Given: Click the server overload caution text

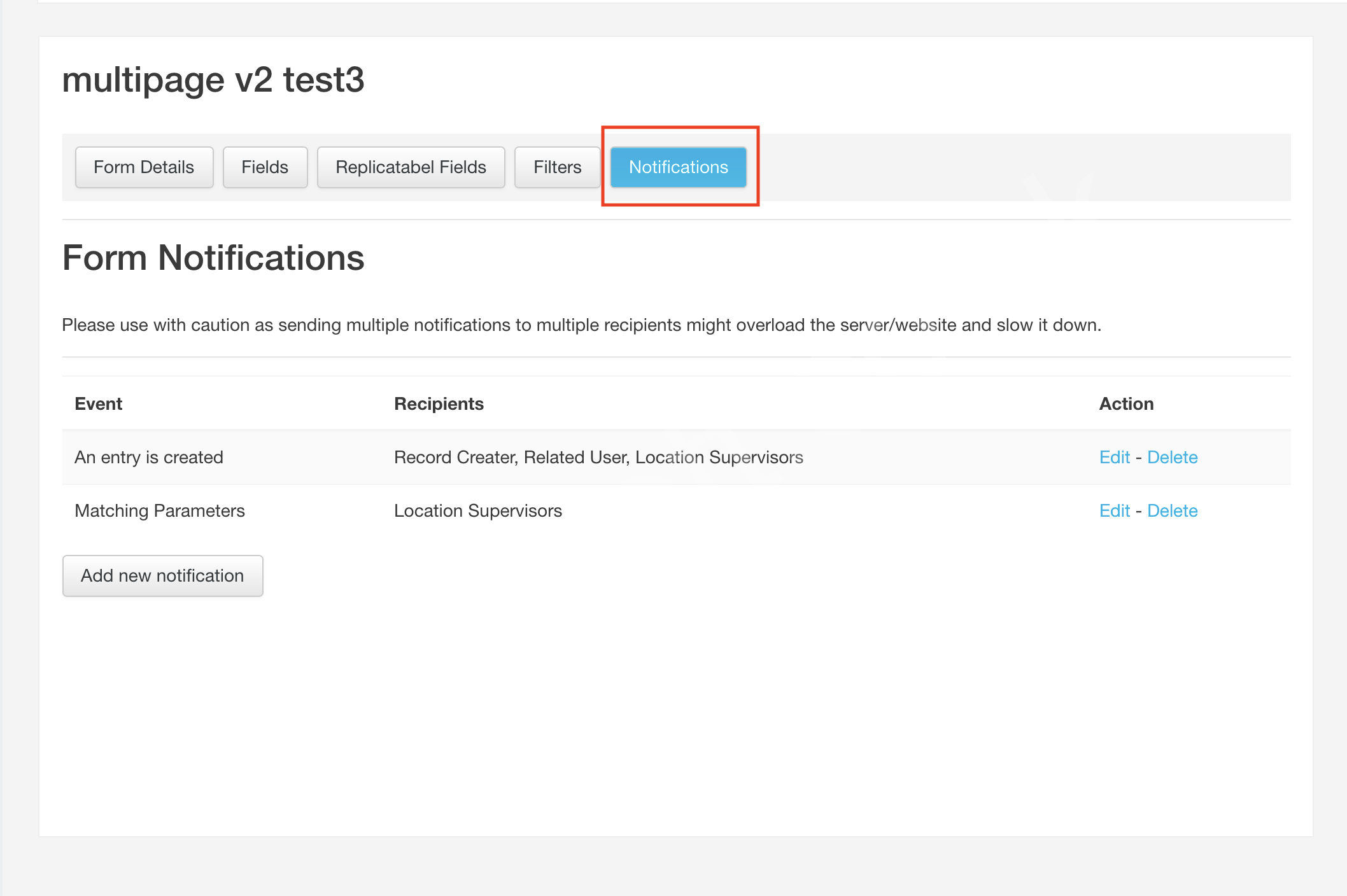Looking at the screenshot, I should pyautogui.click(x=581, y=325).
